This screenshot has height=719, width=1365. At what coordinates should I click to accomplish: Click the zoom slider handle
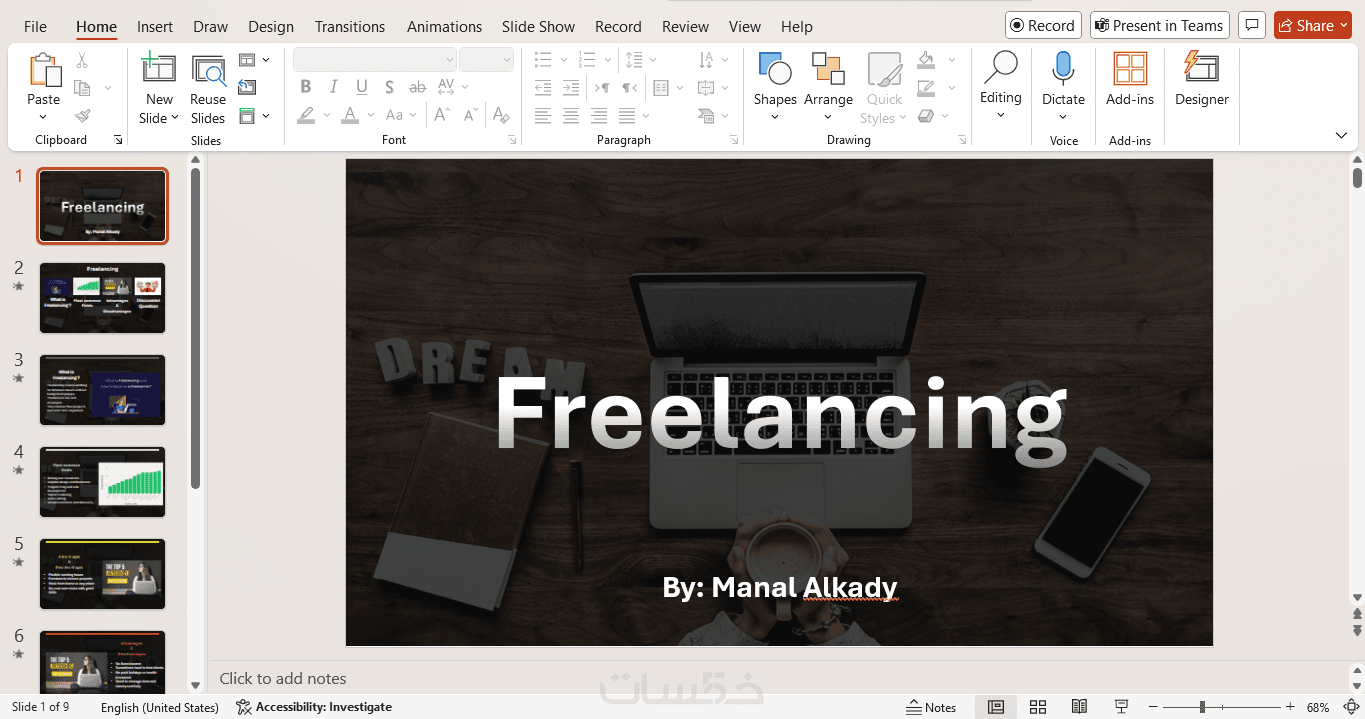pyautogui.click(x=1202, y=707)
